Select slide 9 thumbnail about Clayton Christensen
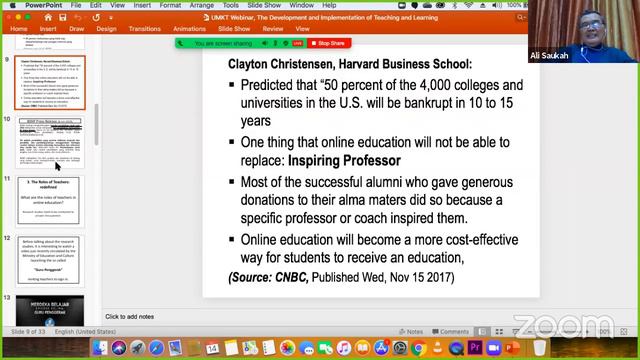The height and width of the screenshot is (360, 640). 50,83
